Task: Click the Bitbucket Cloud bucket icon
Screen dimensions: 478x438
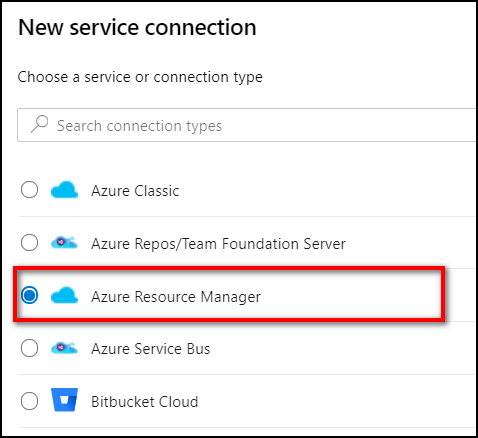Action: coord(64,400)
